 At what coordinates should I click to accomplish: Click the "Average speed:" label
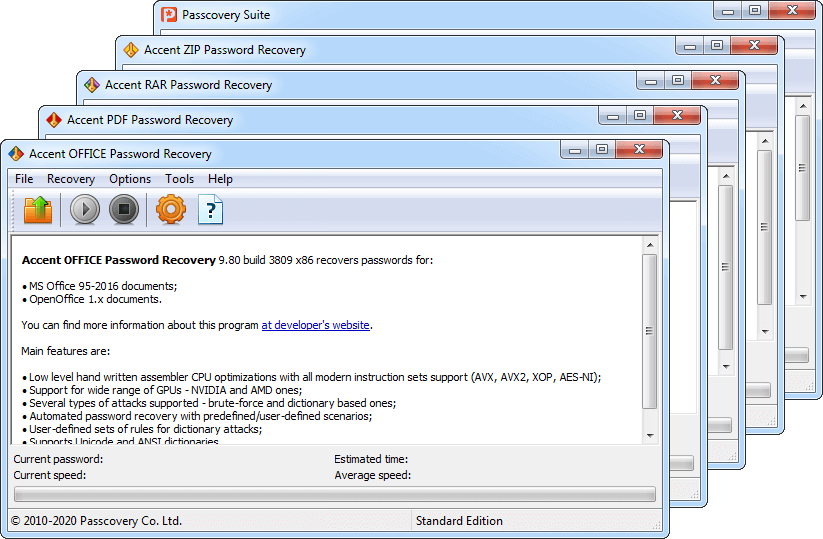(373, 475)
